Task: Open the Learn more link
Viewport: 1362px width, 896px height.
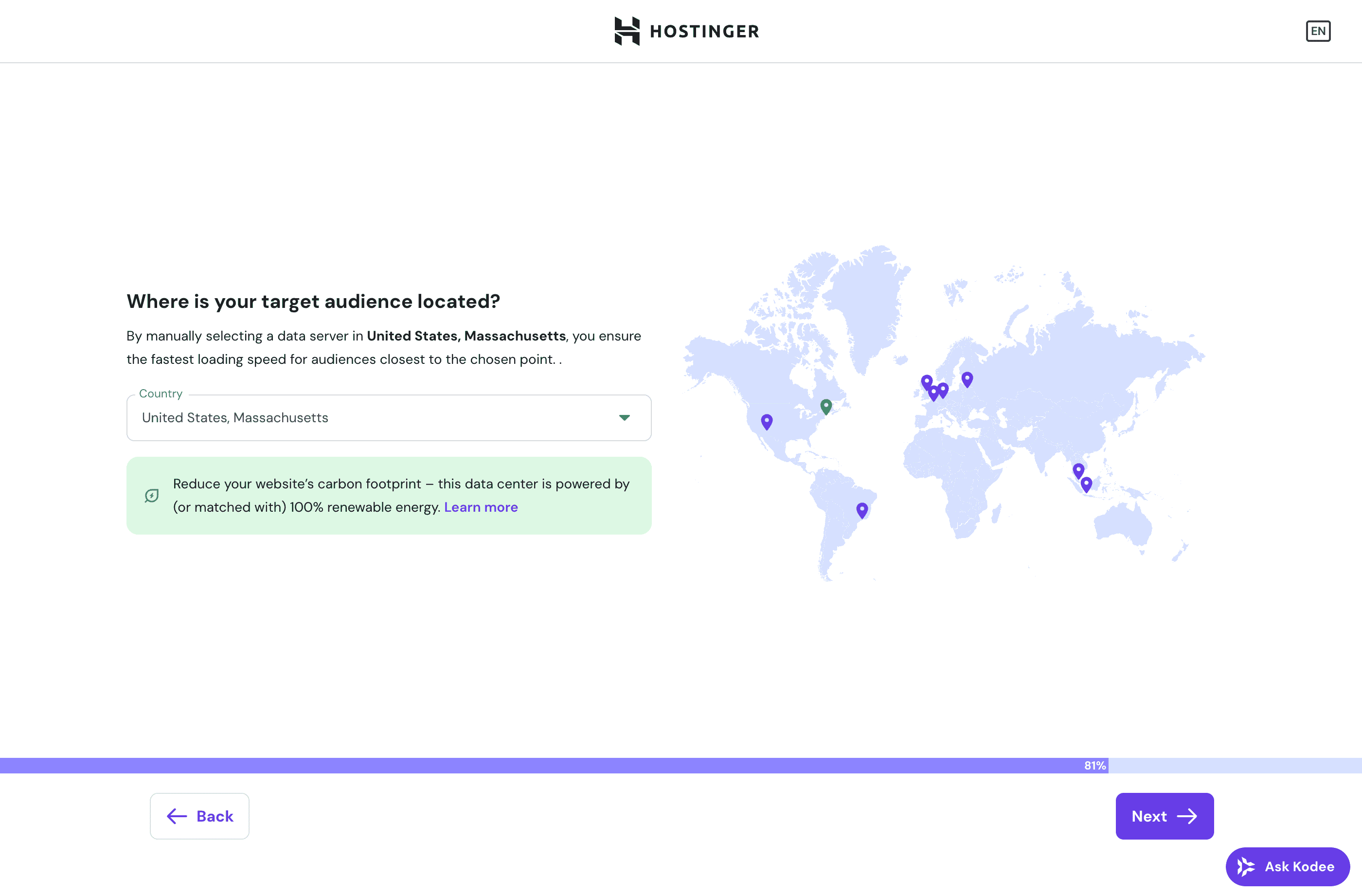Action: pyautogui.click(x=481, y=507)
